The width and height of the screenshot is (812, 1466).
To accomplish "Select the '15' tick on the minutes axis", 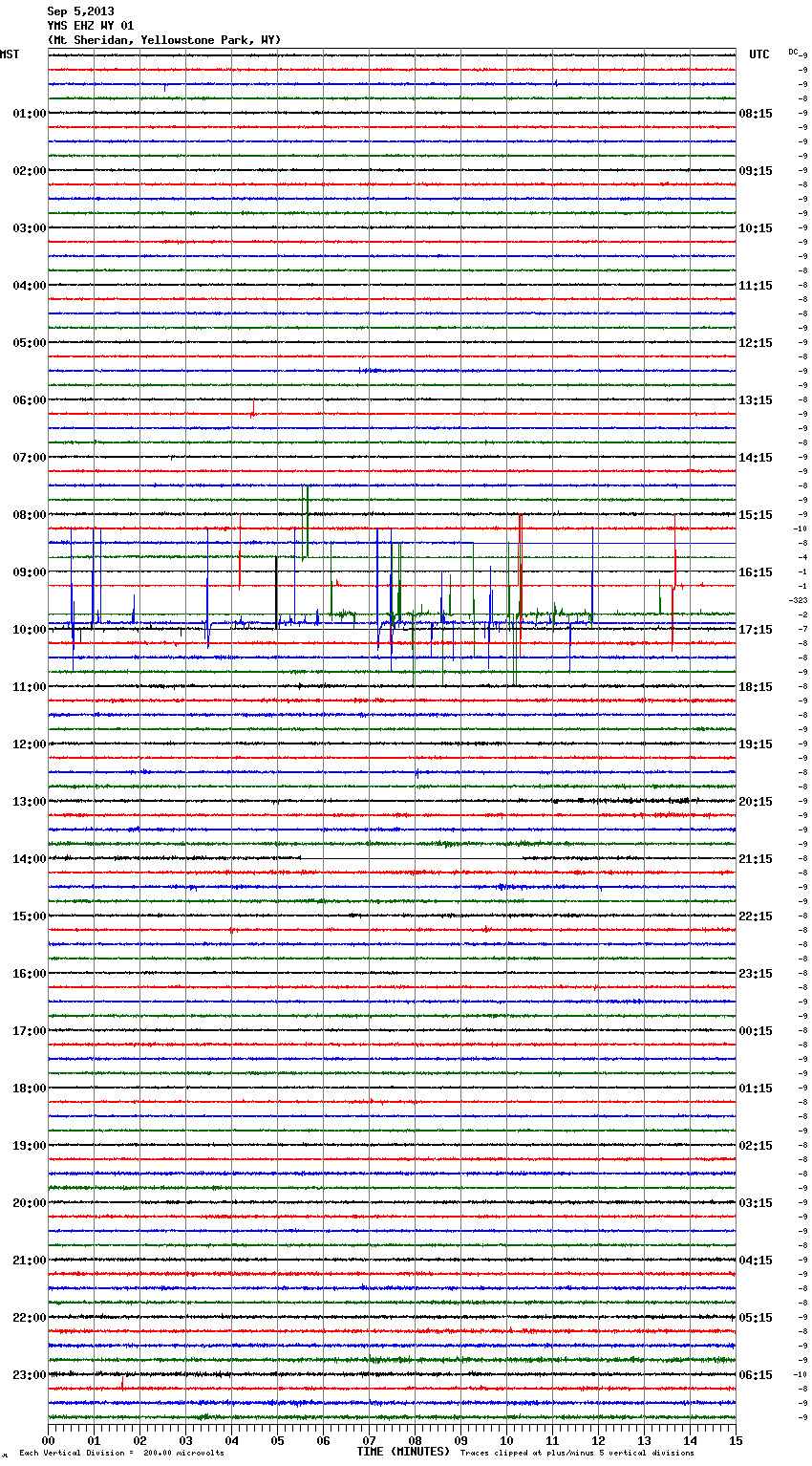I will 736,1441.
